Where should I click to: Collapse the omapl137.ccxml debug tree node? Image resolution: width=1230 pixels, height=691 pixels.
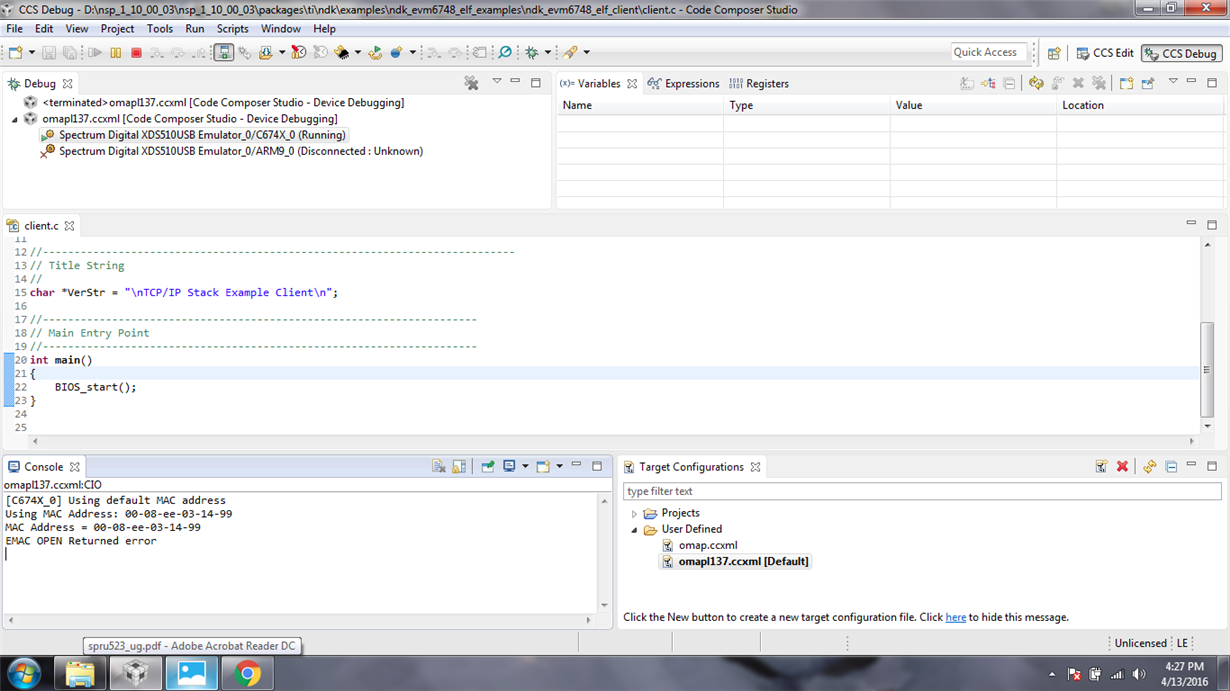[15, 119]
